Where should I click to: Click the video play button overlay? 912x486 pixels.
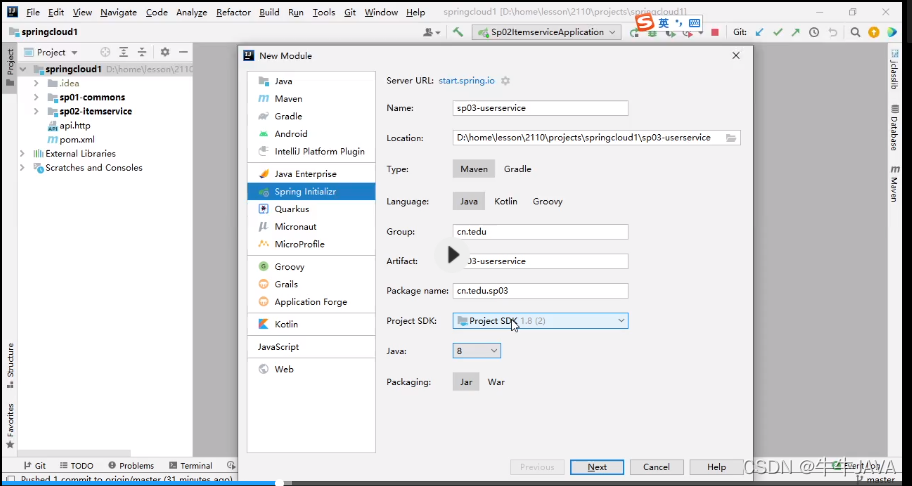click(453, 254)
